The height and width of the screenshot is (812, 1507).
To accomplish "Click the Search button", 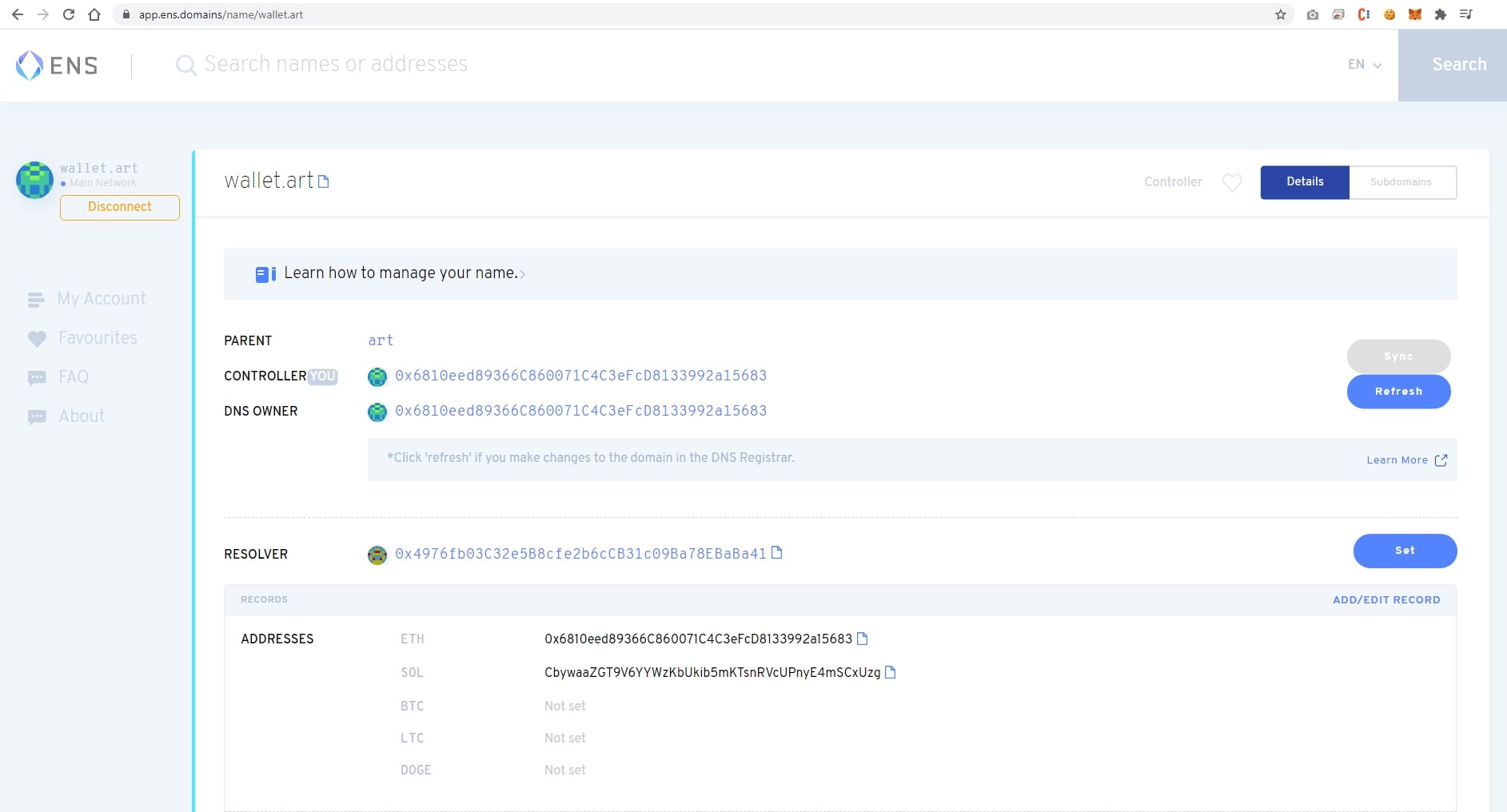I will click(1452, 65).
